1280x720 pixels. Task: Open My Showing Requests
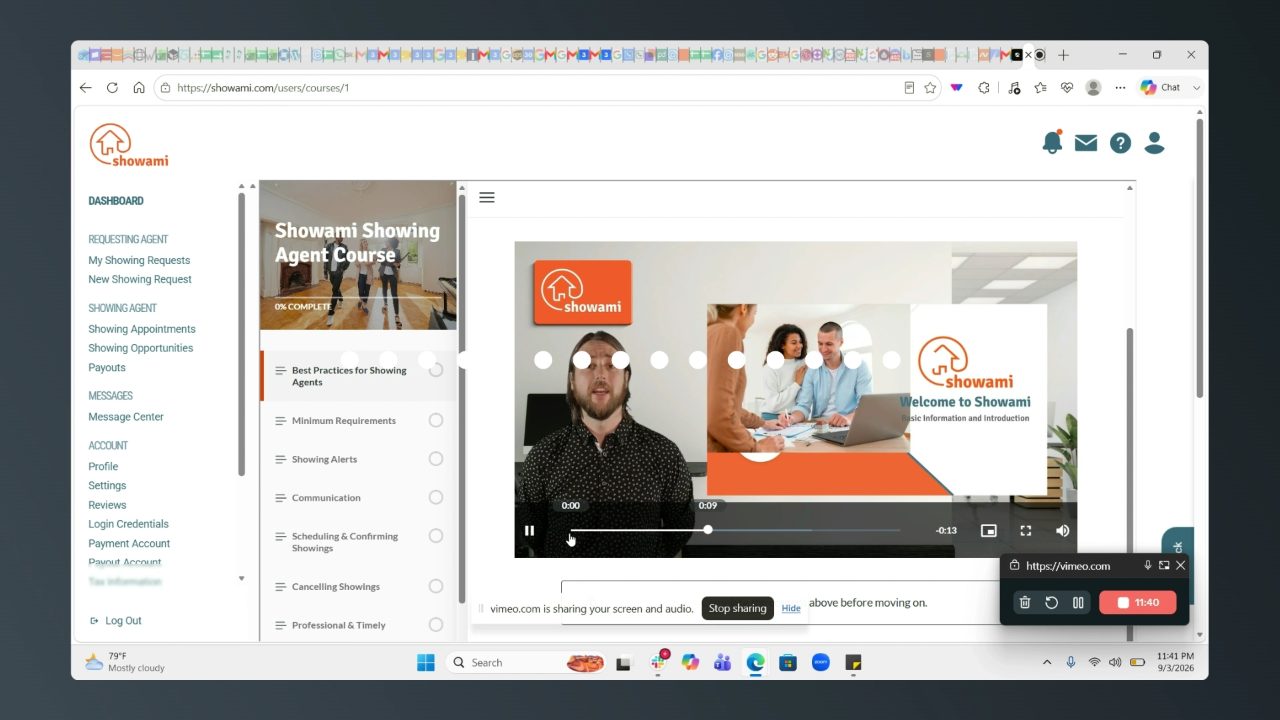pos(139,260)
